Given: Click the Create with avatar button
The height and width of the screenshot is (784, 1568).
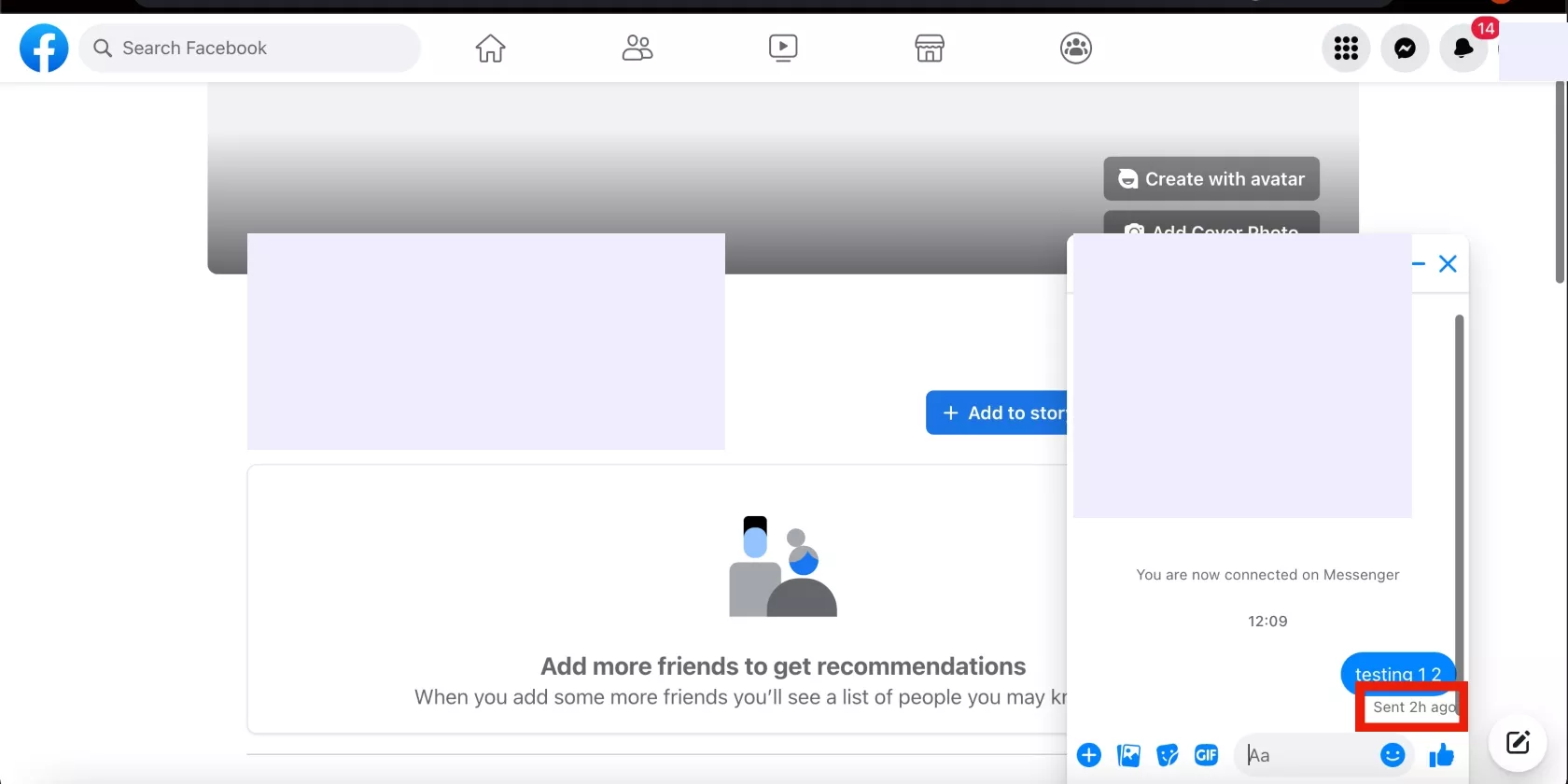Looking at the screenshot, I should [x=1211, y=178].
